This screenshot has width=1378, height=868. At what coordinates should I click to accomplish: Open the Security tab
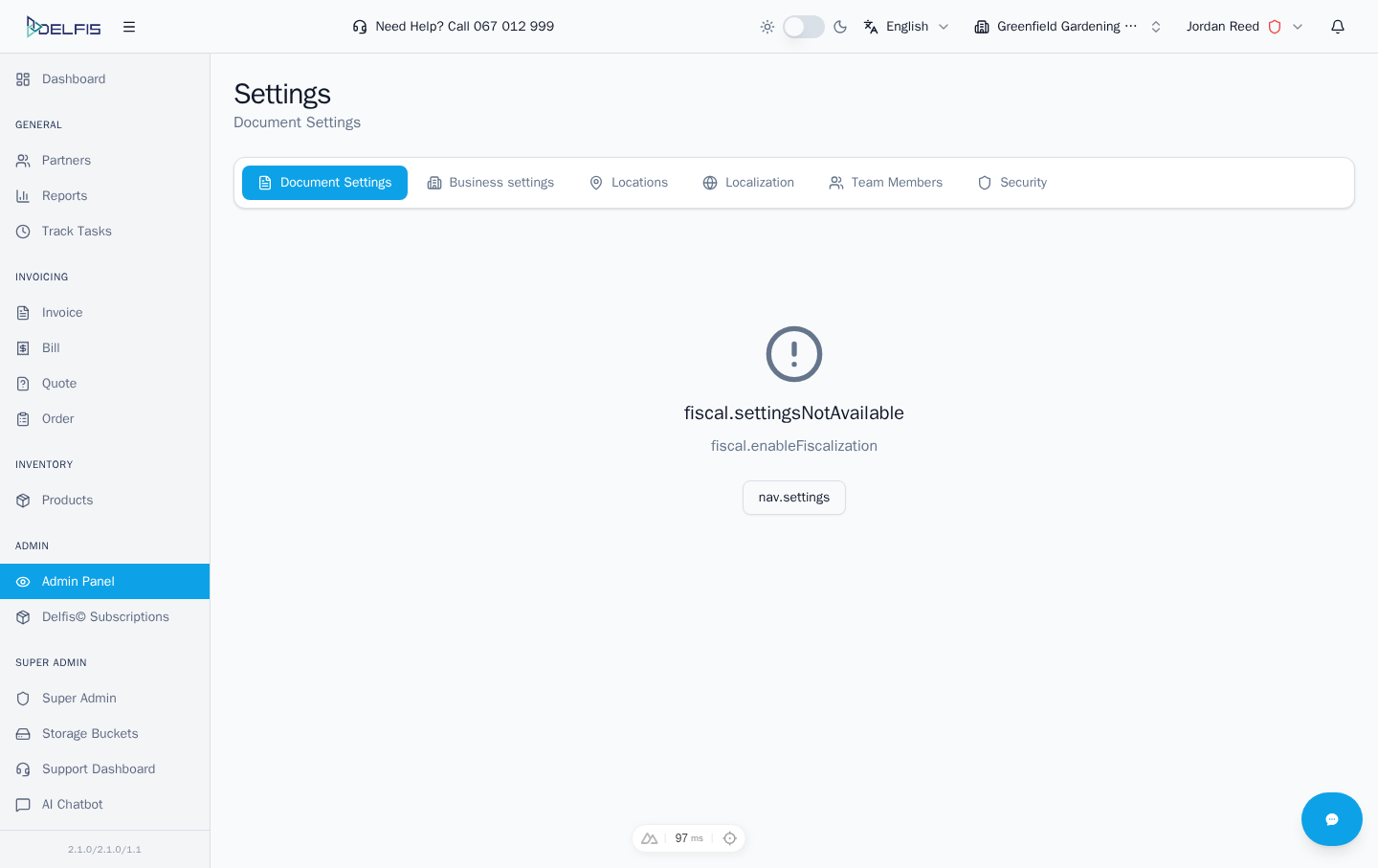pyautogui.click(x=1011, y=183)
